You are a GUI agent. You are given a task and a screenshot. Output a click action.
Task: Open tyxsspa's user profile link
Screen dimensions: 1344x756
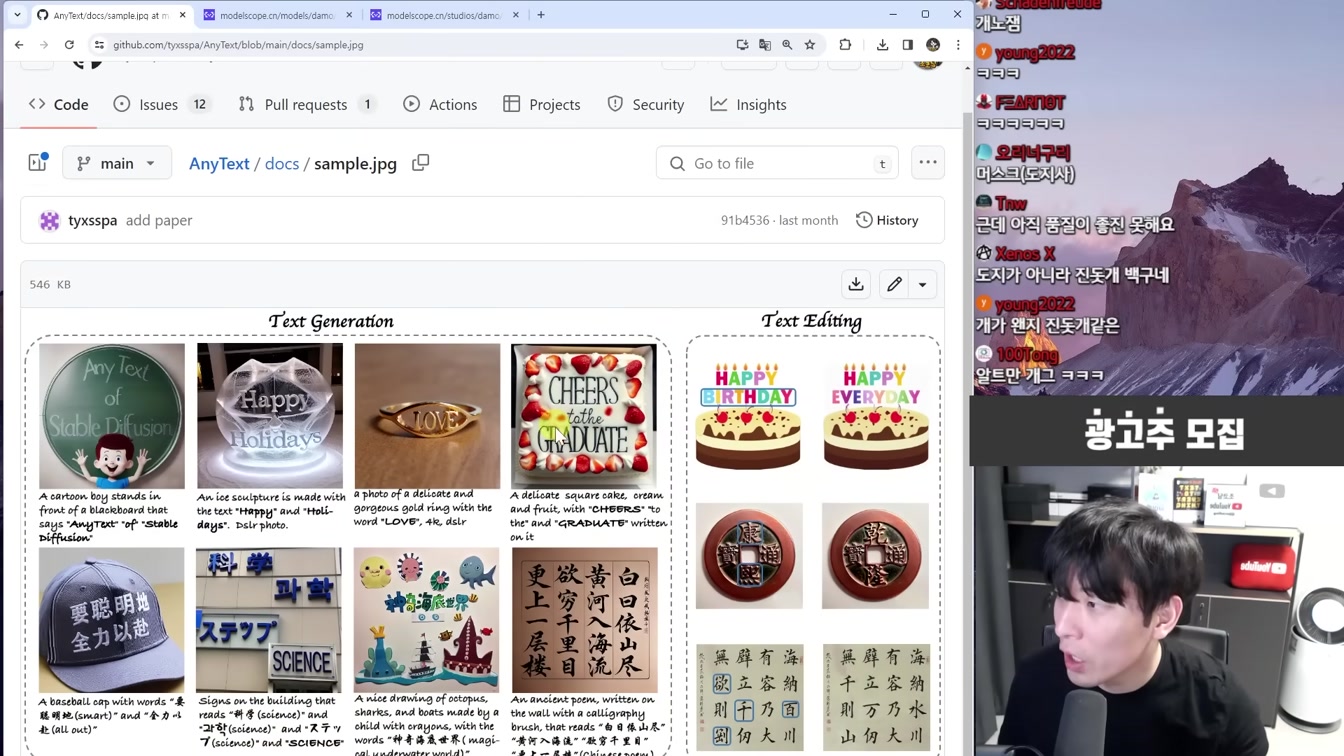93,220
